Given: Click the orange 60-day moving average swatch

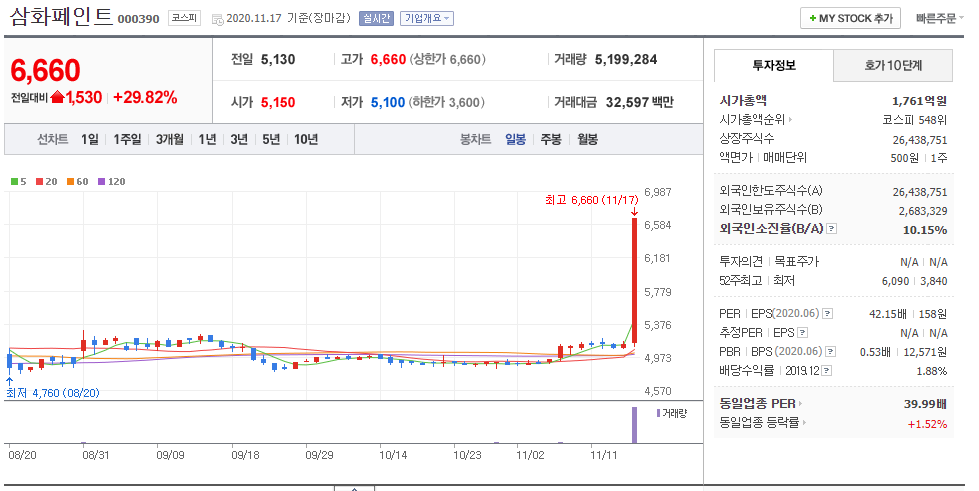Looking at the screenshot, I should click(71, 182).
